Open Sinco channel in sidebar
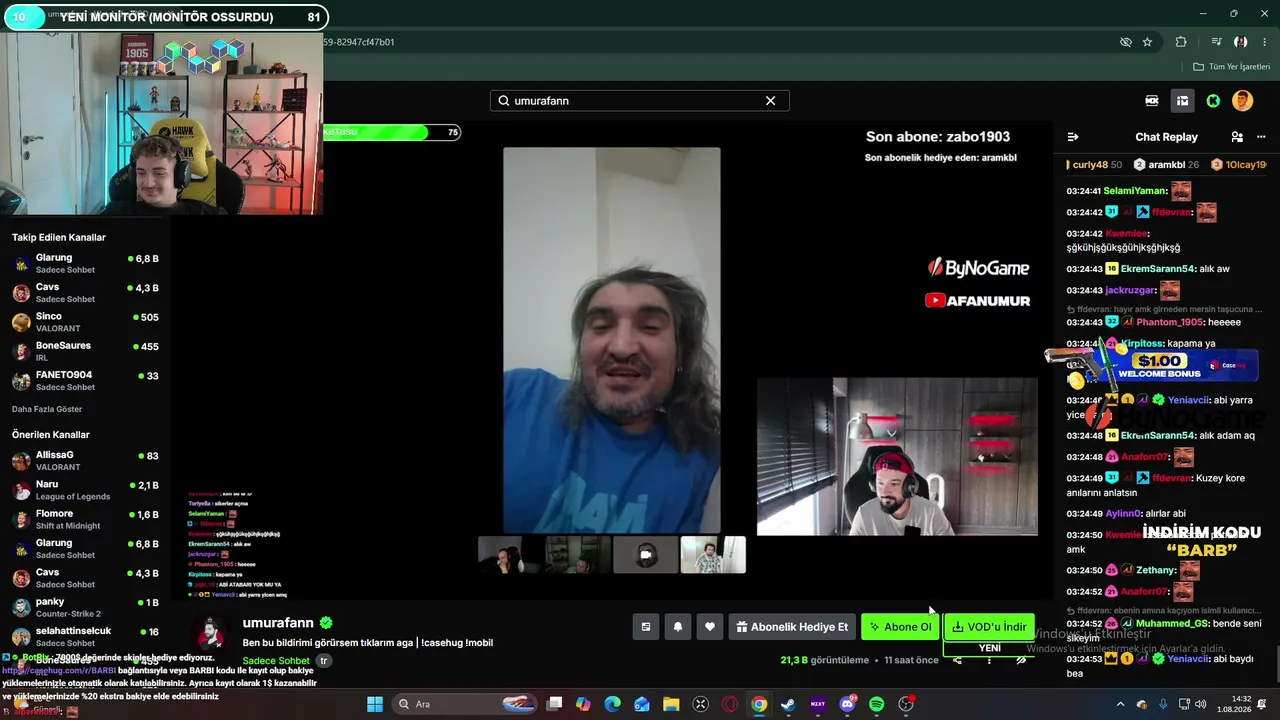The height and width of the screenshot is (720, 1280). click(x=86, y=322)
